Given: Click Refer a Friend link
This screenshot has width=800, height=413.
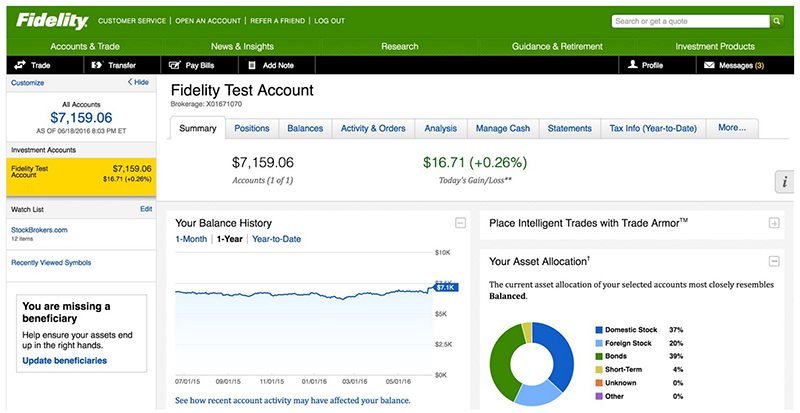Looking at the screenshot, I should [278, 21].
